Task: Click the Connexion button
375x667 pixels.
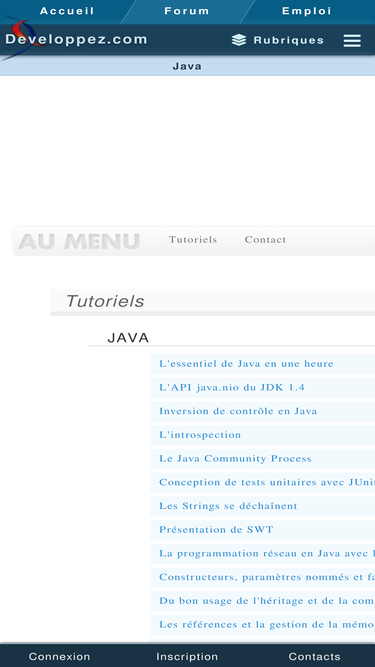Action: click(x=60, y=656)
